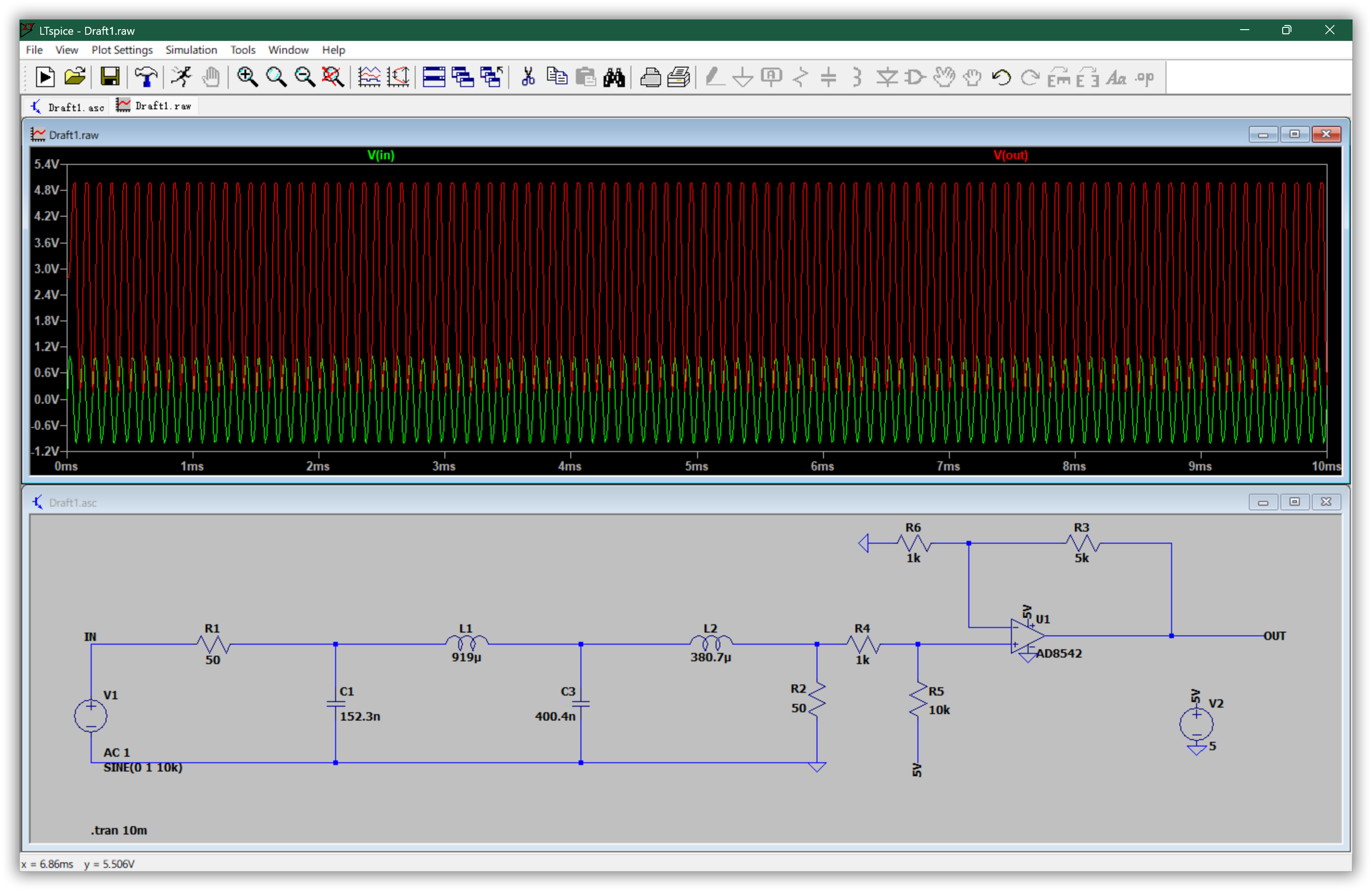The width and height of the screenshot is (1372, 891).
Task: Open a file with the folder icon
Action: [x=75, y=77]
